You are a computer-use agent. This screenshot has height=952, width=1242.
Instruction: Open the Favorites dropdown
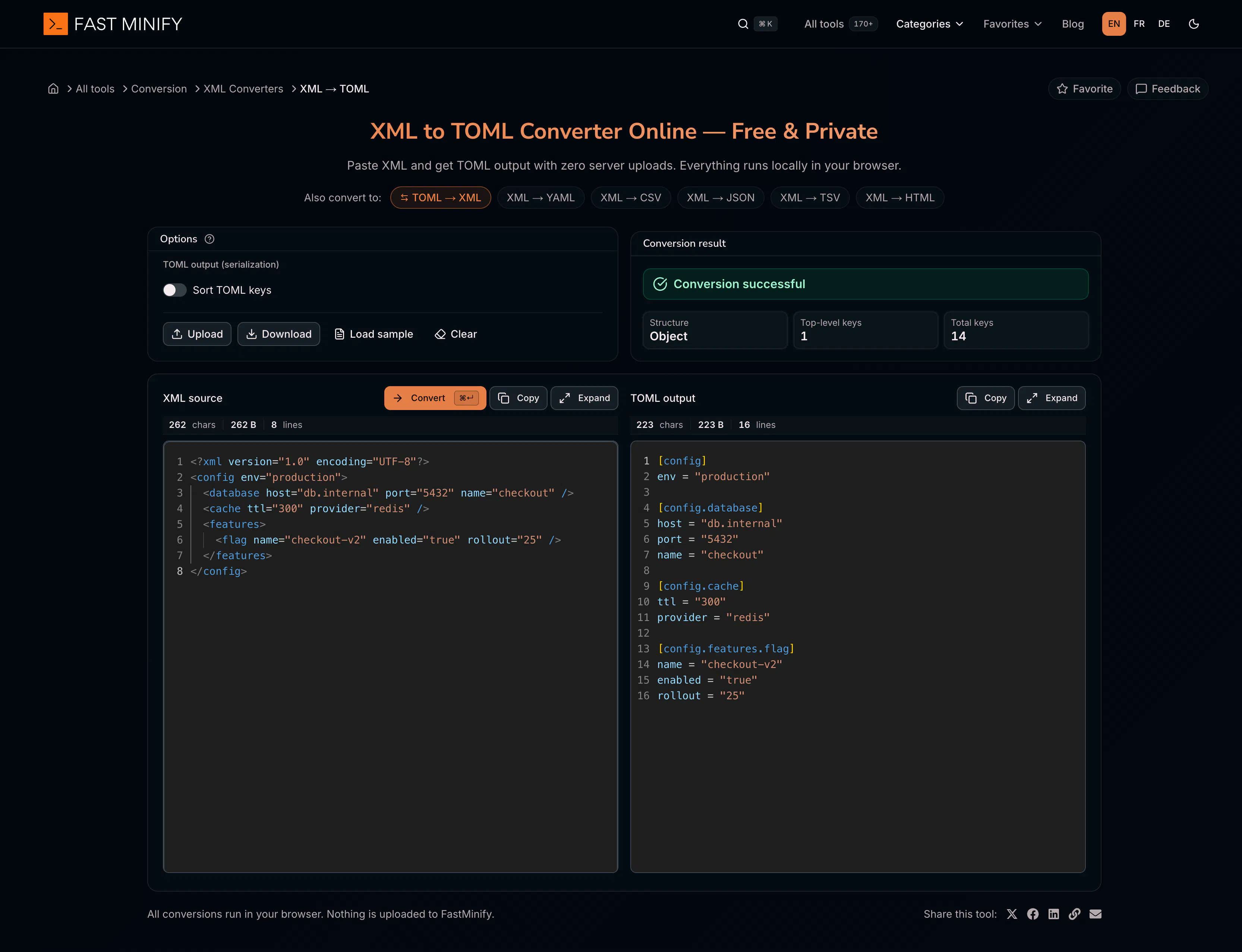1012,24
